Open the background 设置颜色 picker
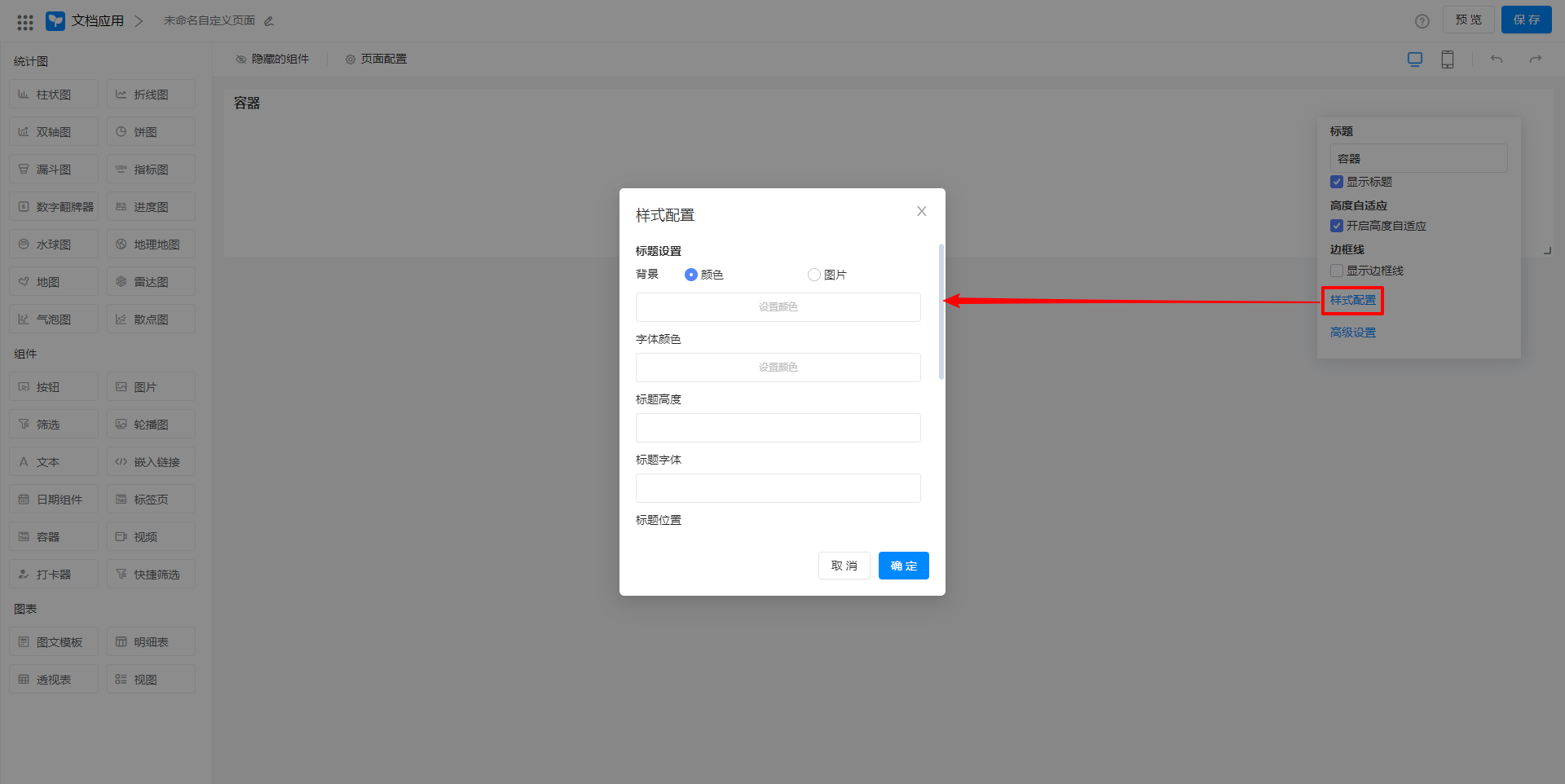 [x=778, y=307]
